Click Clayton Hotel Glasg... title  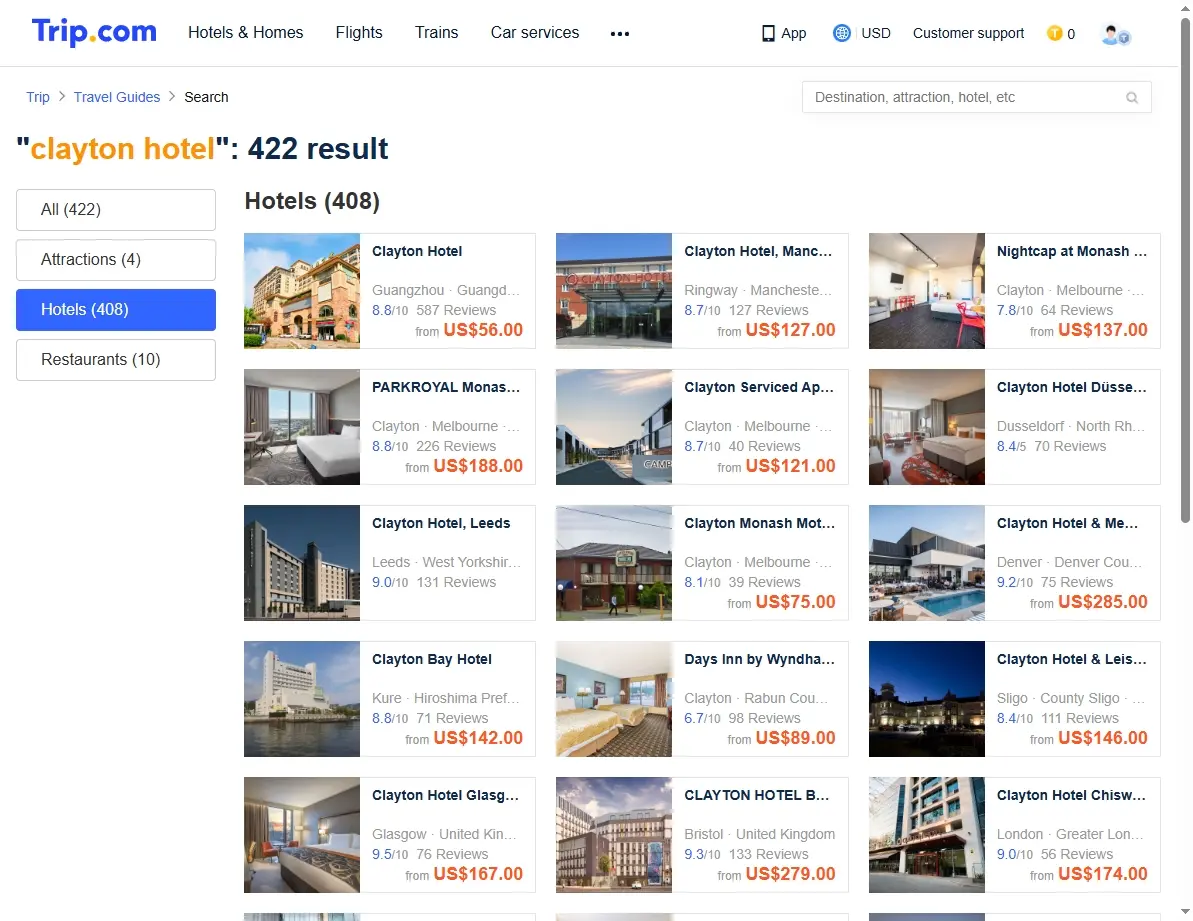(x=445, y=796)
